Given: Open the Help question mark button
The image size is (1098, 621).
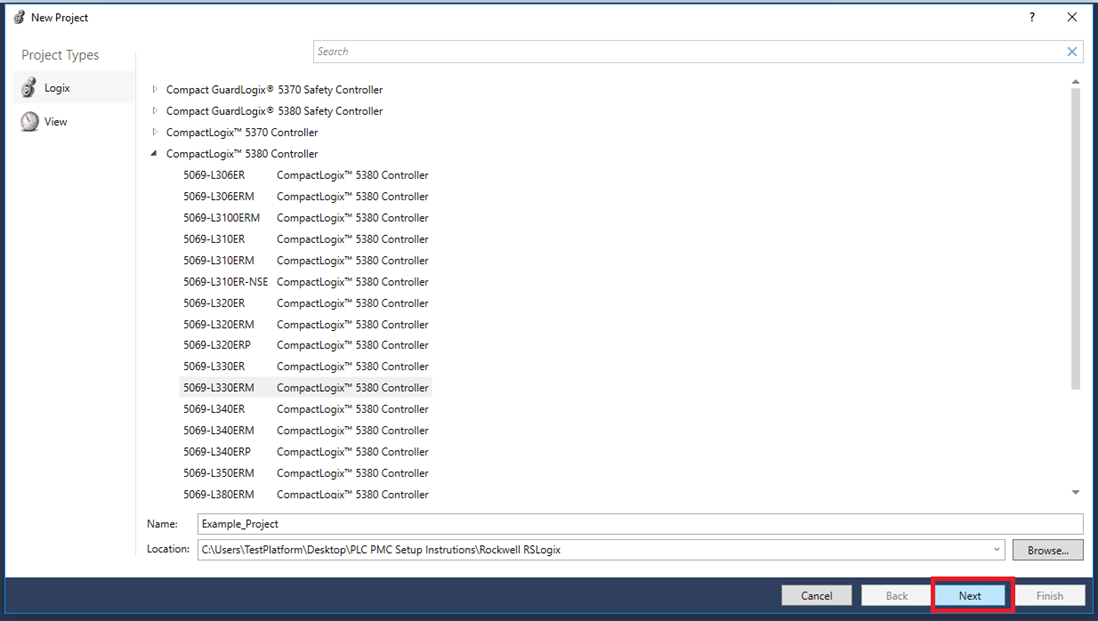Looking at the screenshot, I should (1032, 17).
